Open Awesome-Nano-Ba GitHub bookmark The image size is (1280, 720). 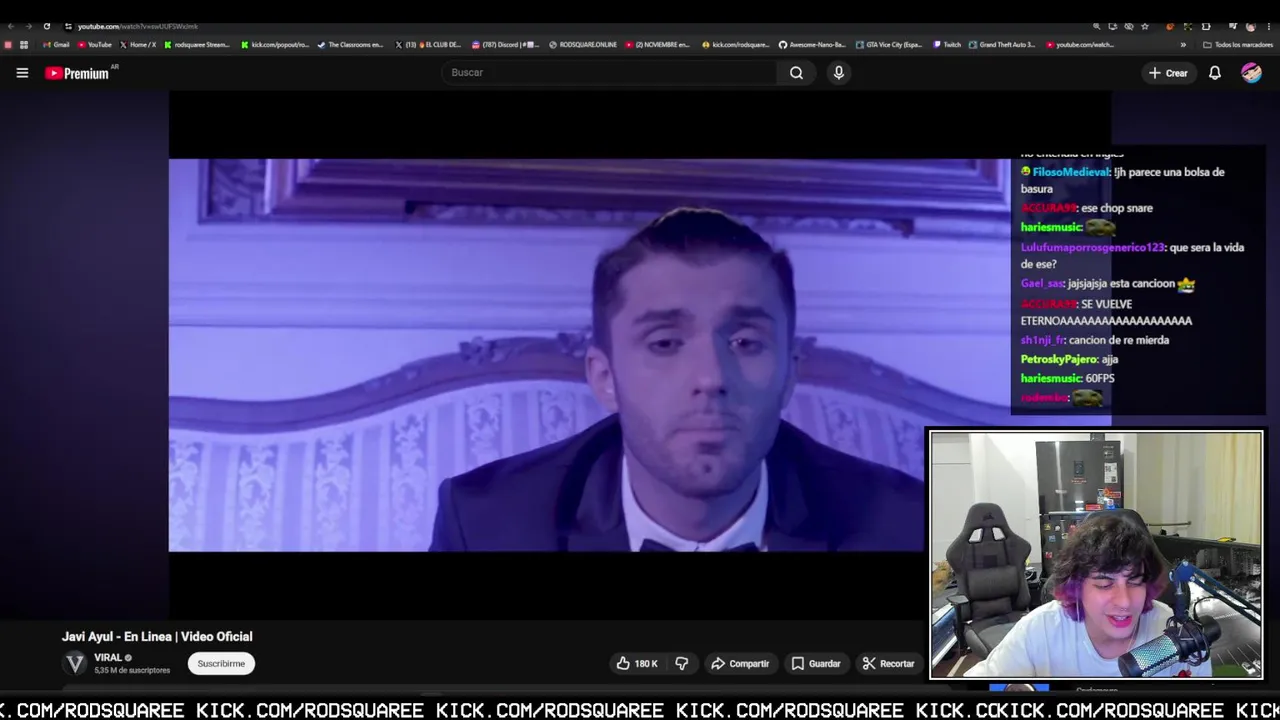click(811, 45)
